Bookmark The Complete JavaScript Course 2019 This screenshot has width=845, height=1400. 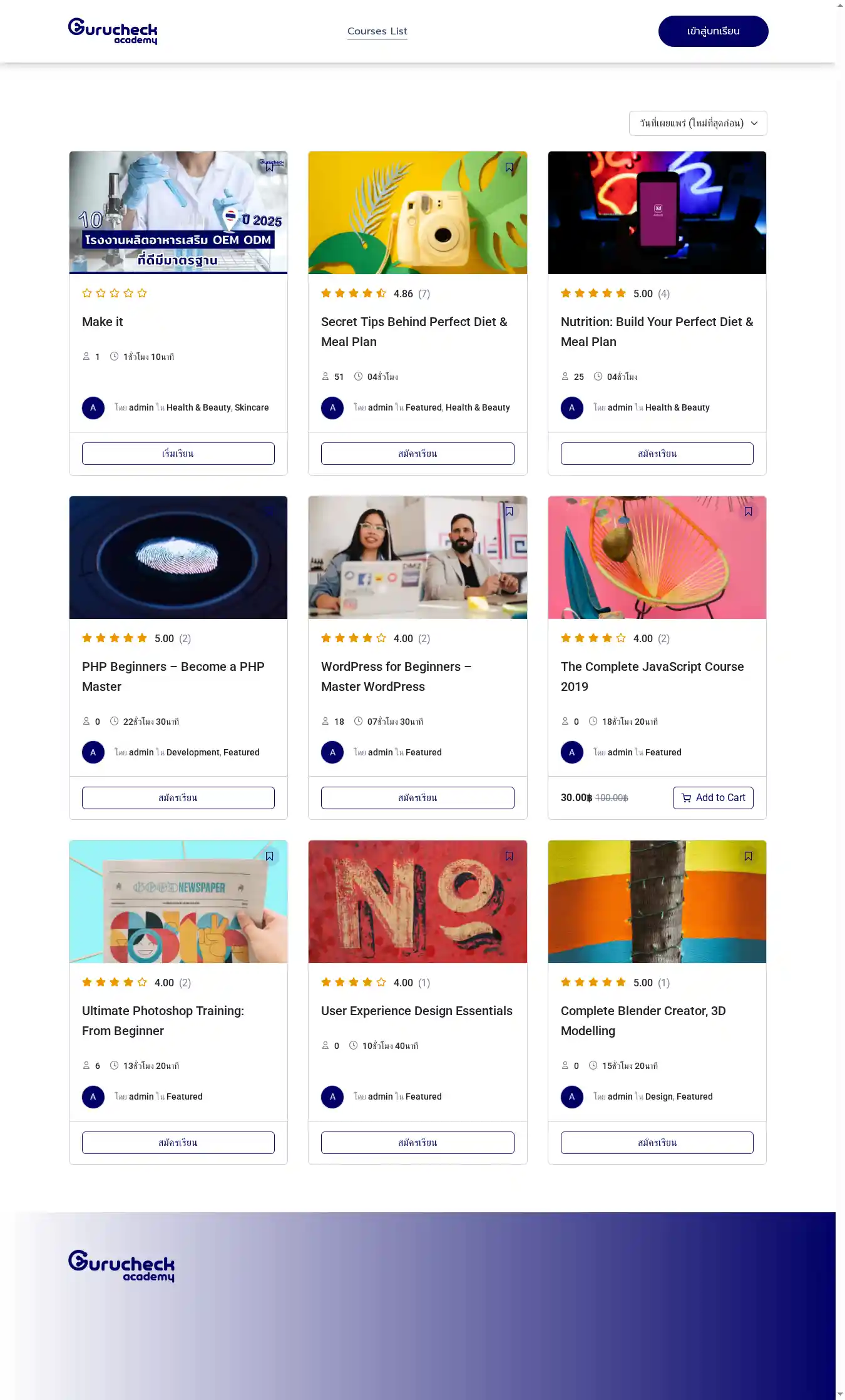point(748,511)
